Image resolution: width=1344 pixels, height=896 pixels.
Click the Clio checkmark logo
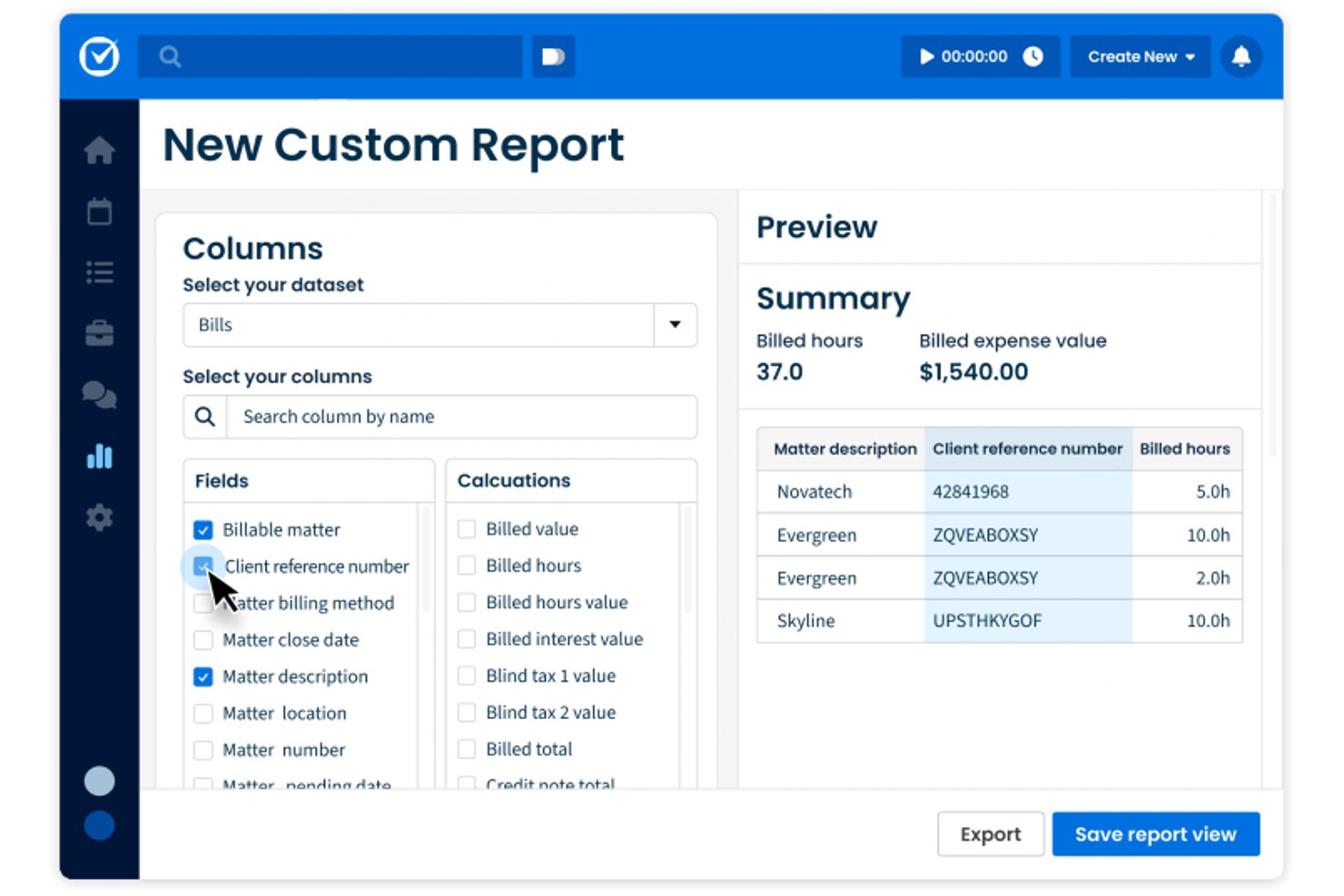[99, 56]
